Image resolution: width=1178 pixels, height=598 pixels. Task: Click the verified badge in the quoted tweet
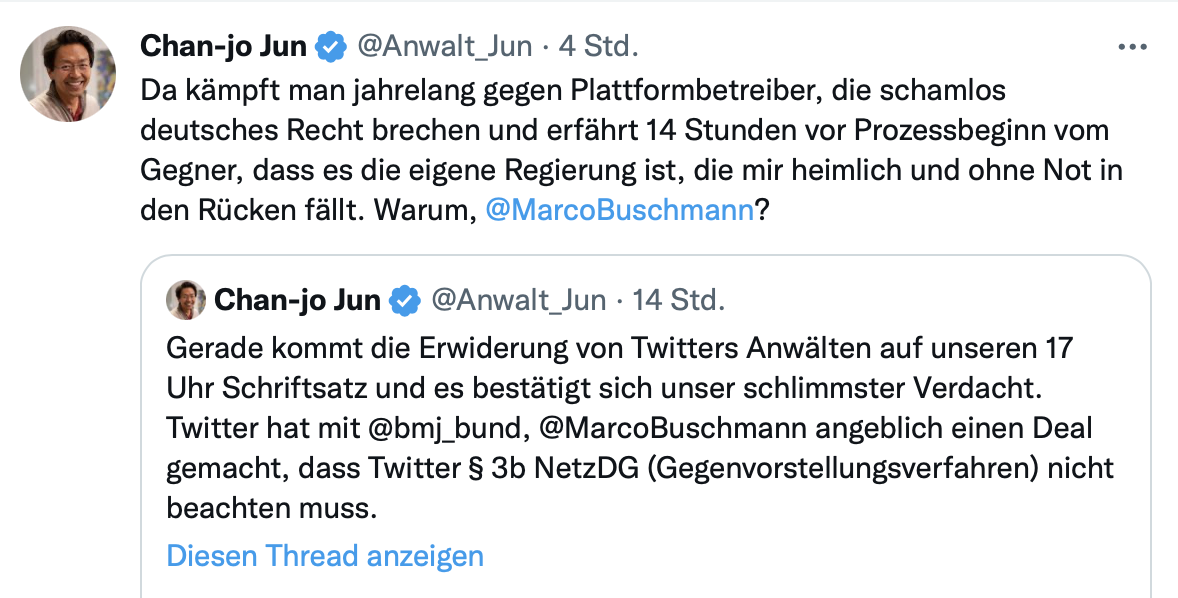coord(406,300)
